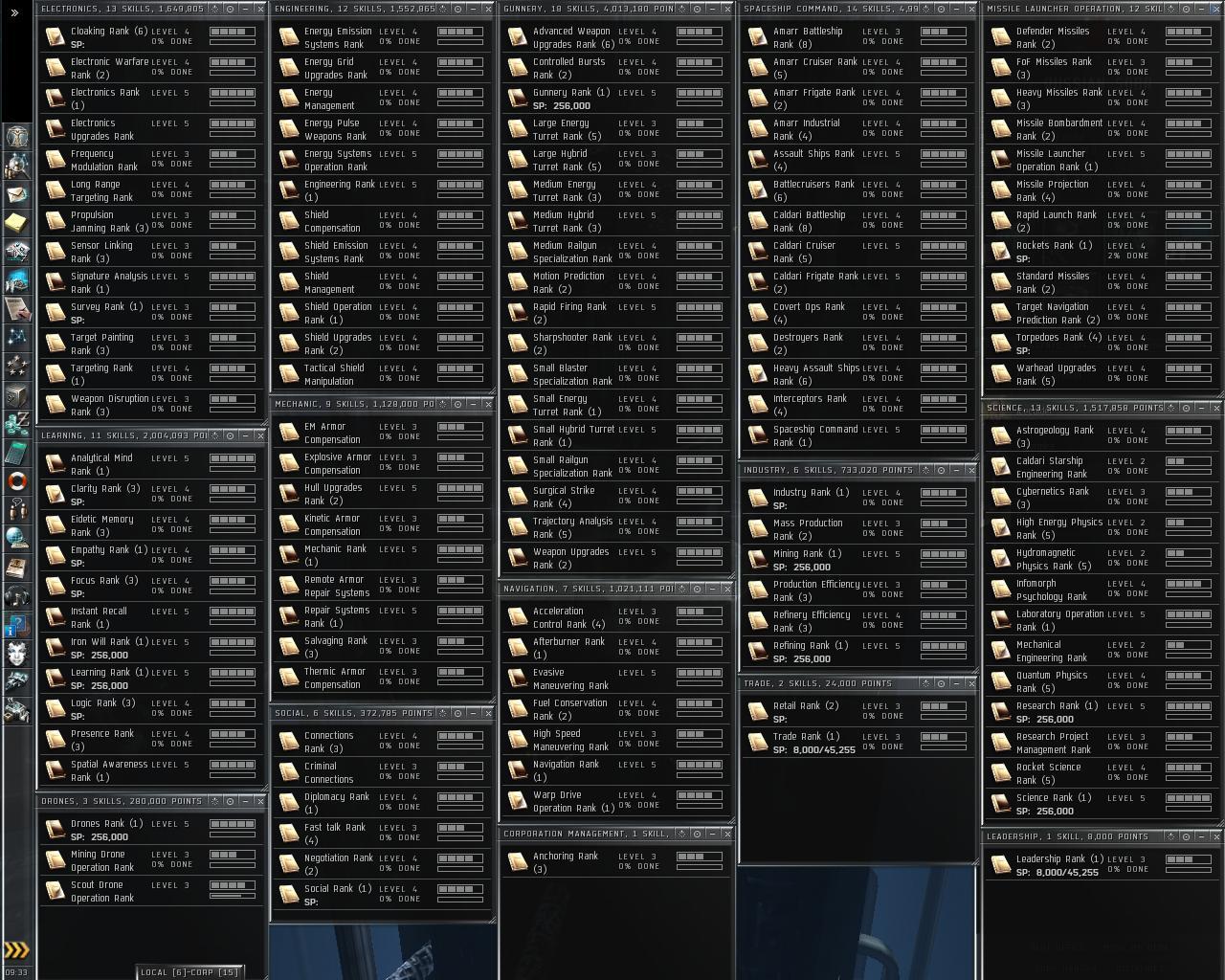This screenshot has width=1225, height=980.
Task: Click the sparkle icon in Social window header
Action: pyautogui.click(x=443, y=713)
